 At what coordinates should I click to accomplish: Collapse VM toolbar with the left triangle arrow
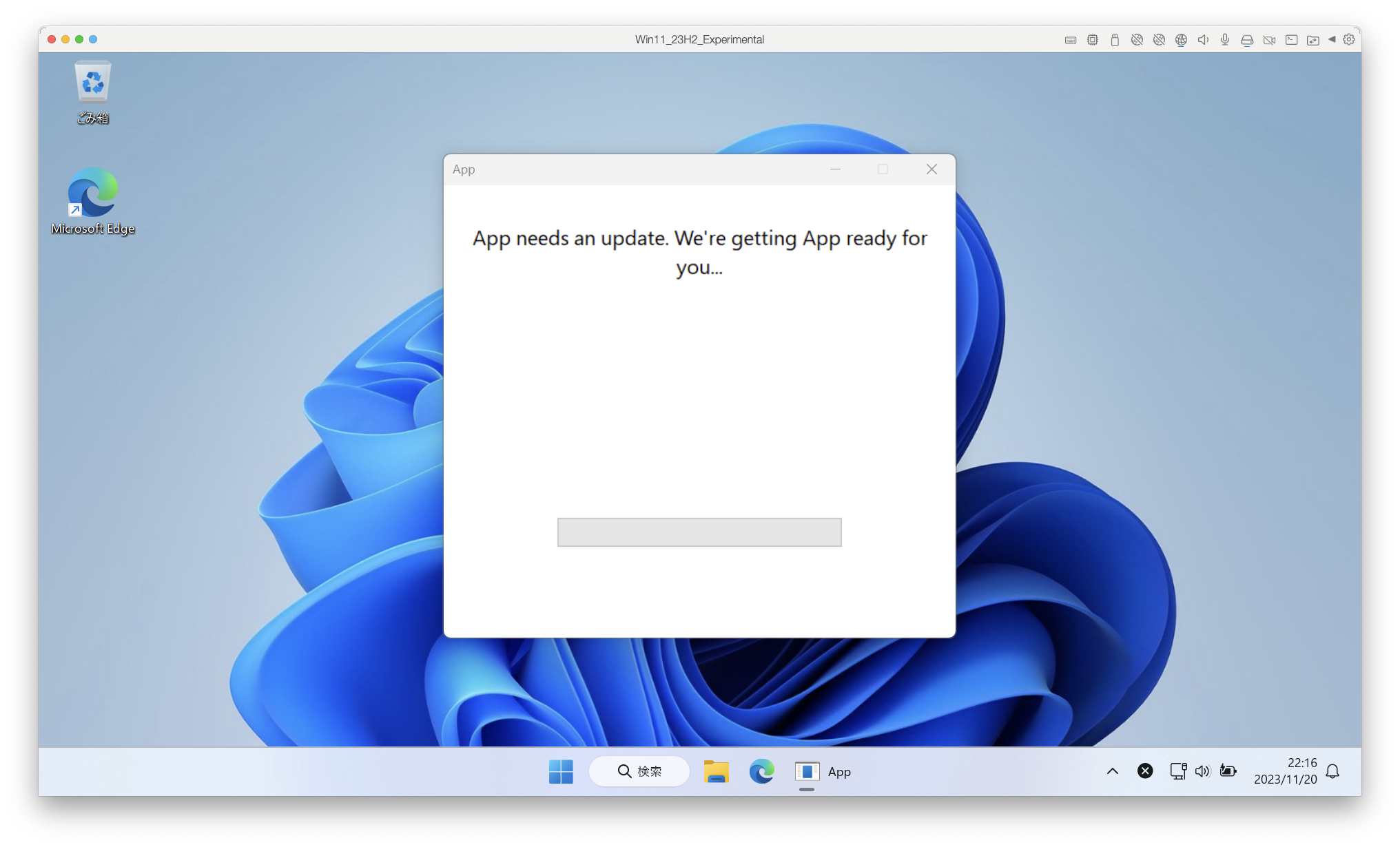point(1331,39)
